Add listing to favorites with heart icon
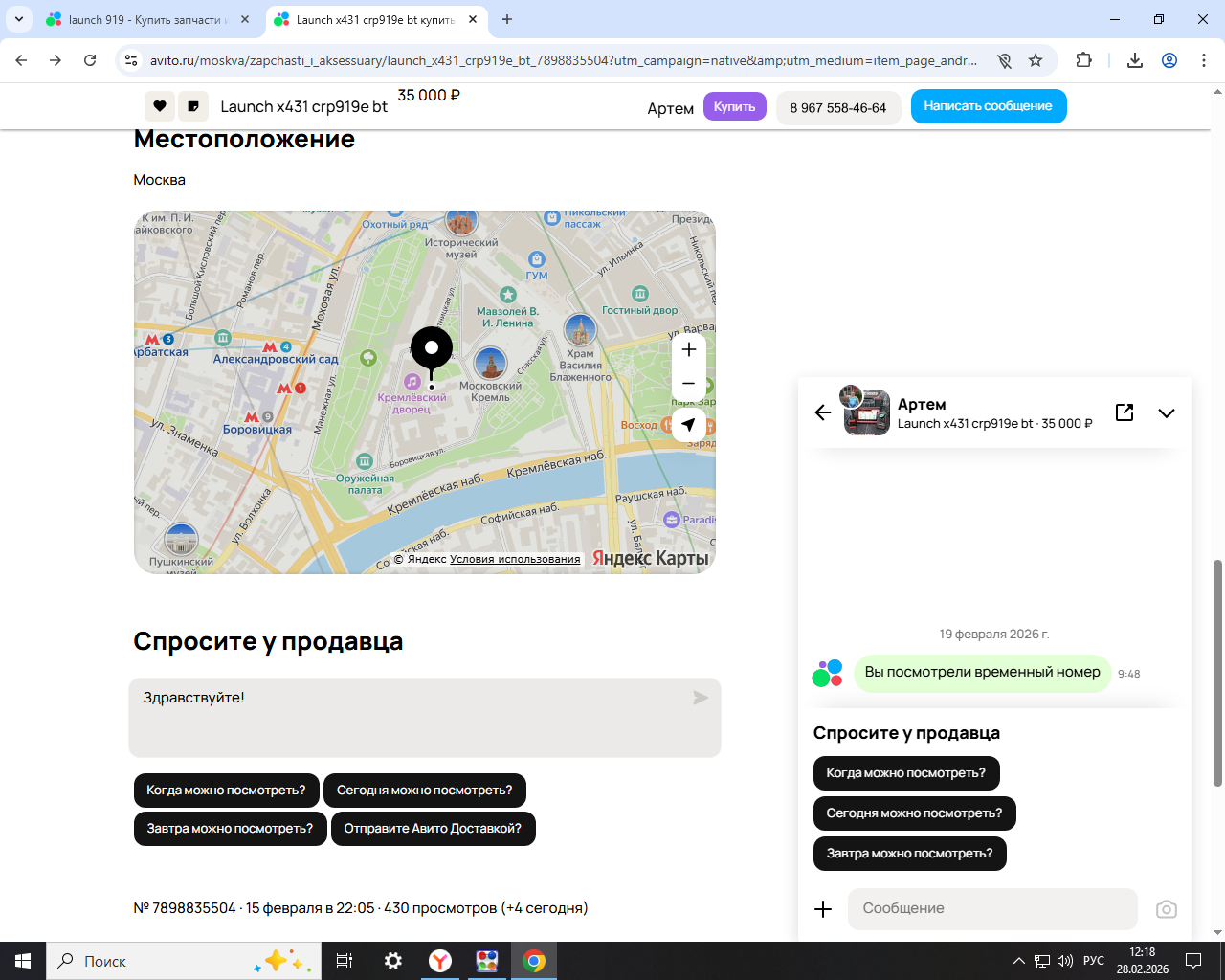Image resolution: width=1225 pixels, height=980 pixels. (x=160, y=106)
